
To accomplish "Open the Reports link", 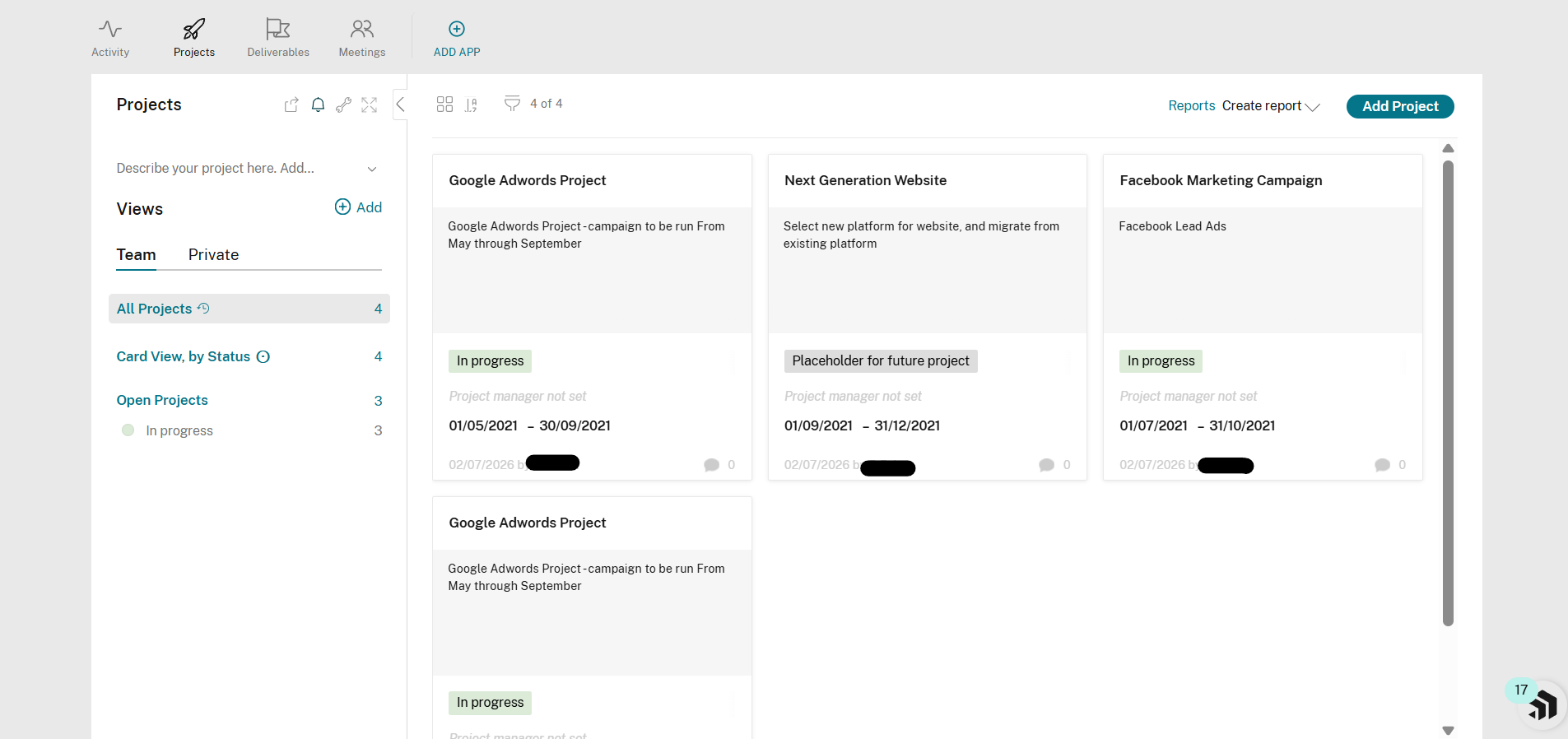I will [x=1191, y=105].
